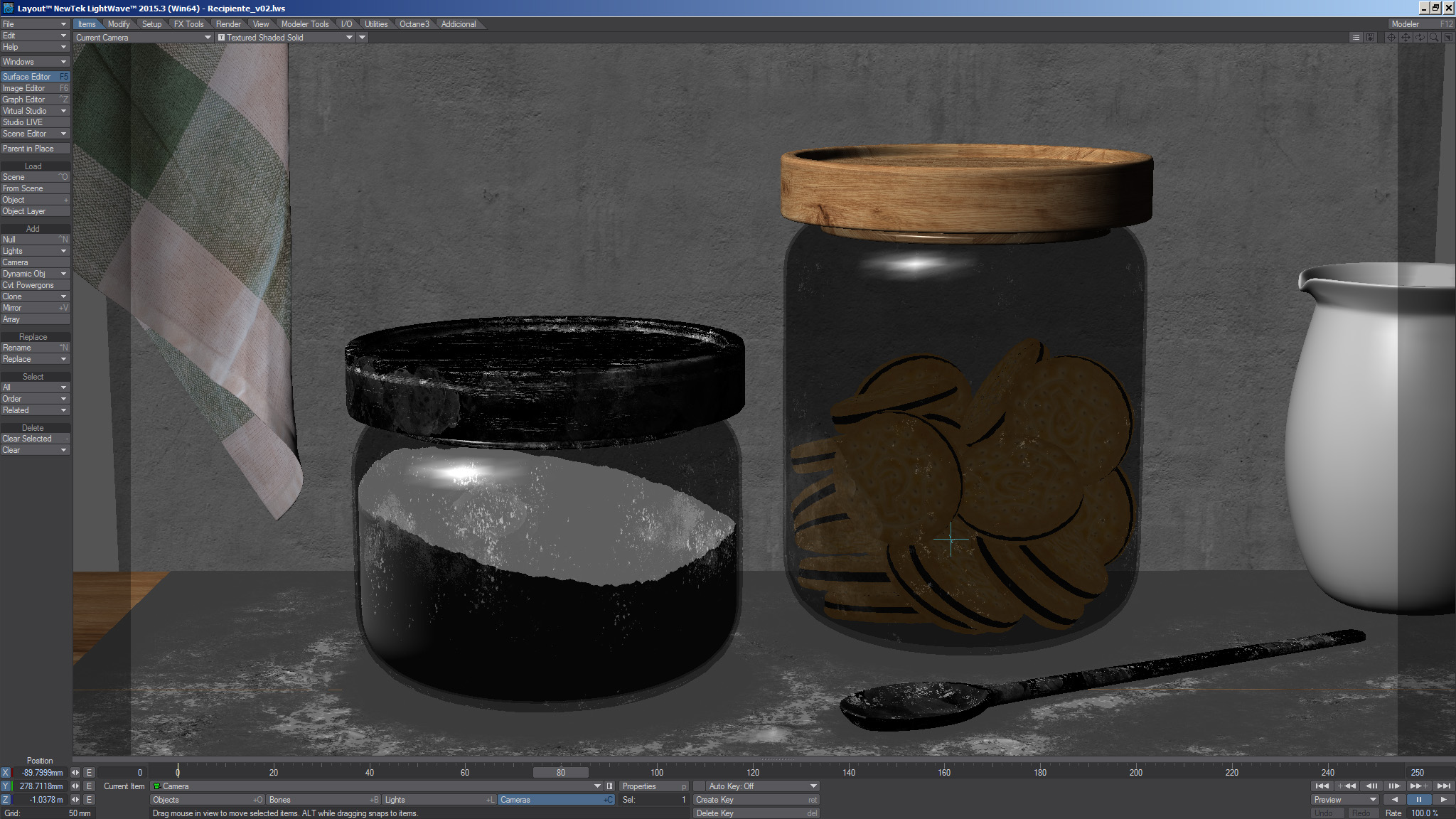This screenshot has height=819, width=1456.
Task: Click the viewport pan move icon
Action: 1406,37
